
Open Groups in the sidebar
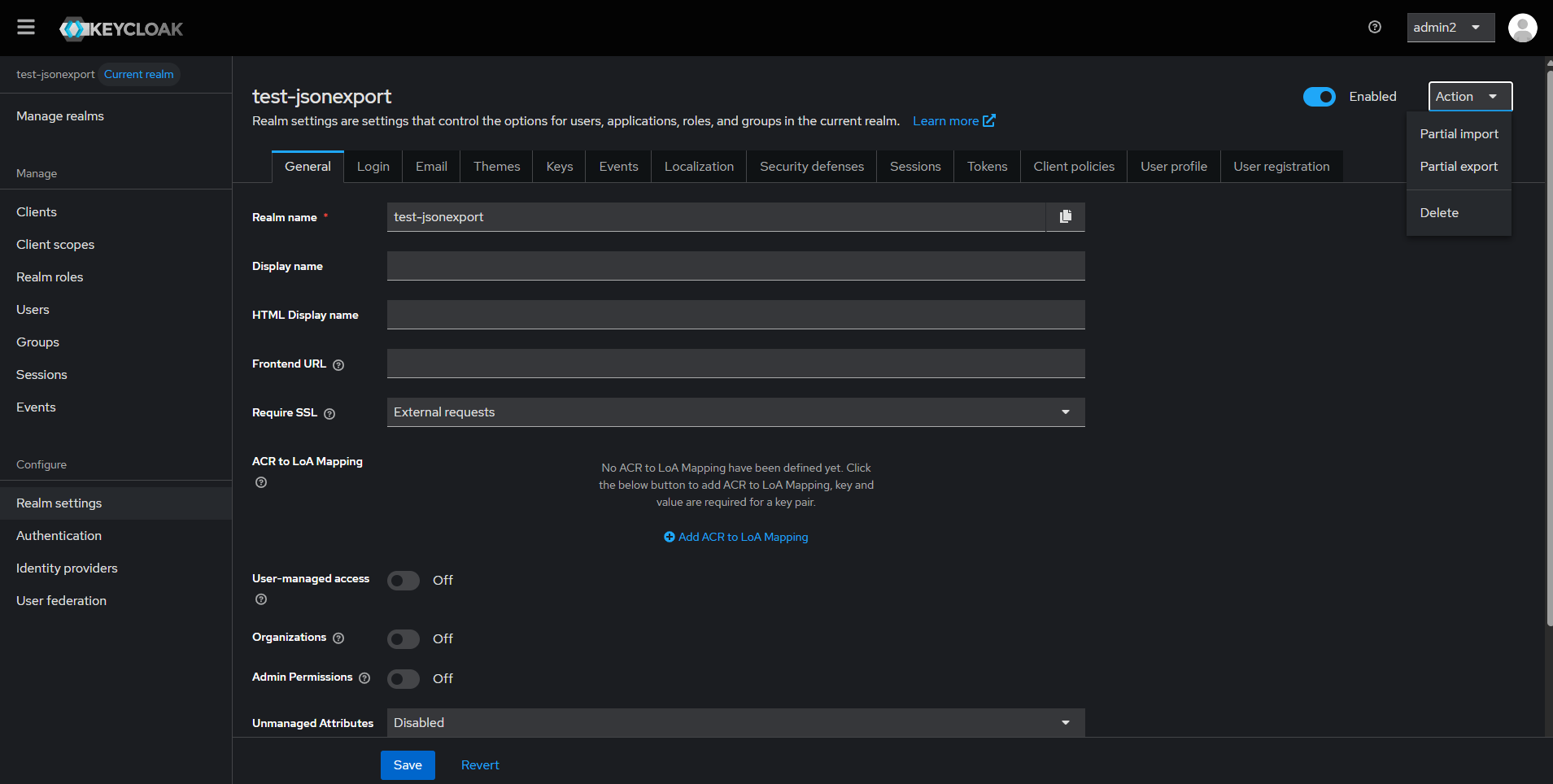coord(116,342)
